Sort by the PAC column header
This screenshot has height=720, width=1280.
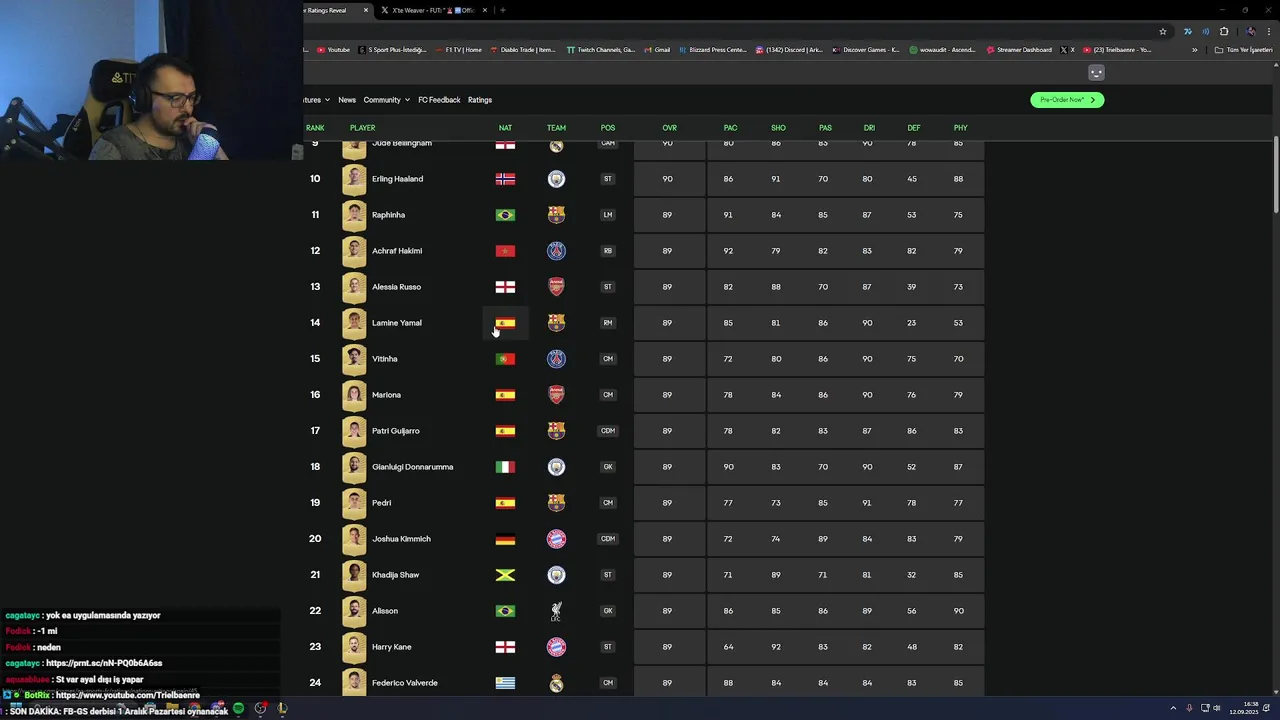(730, 128)
